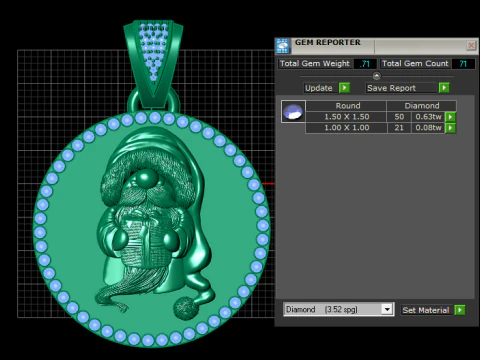Select the 1.00 X 1.00 size cell
This screenshot has width=480, height=360.
point(346,128)
